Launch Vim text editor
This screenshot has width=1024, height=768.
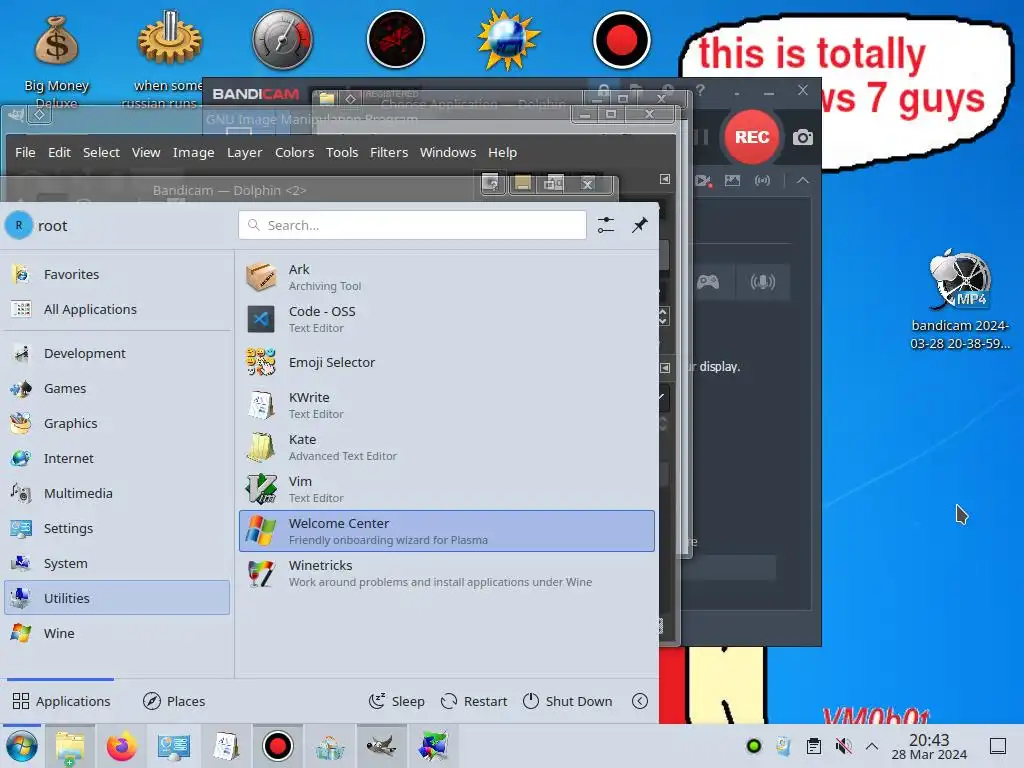click(x=447, y=489)
